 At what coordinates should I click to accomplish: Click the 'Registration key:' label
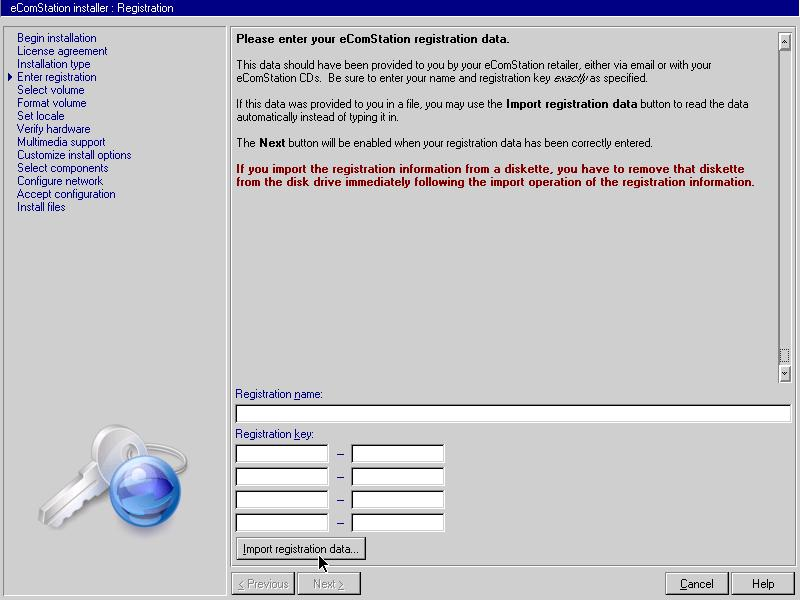(274, 434)
